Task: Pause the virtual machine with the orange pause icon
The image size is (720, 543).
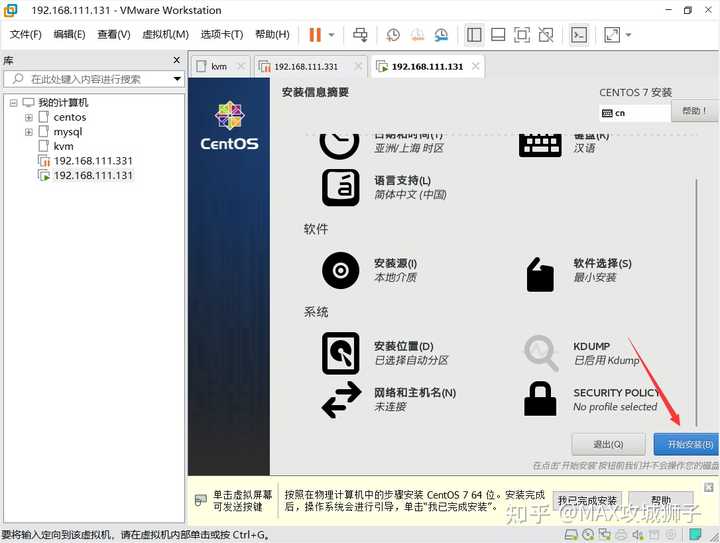Action: coord(315,35)
